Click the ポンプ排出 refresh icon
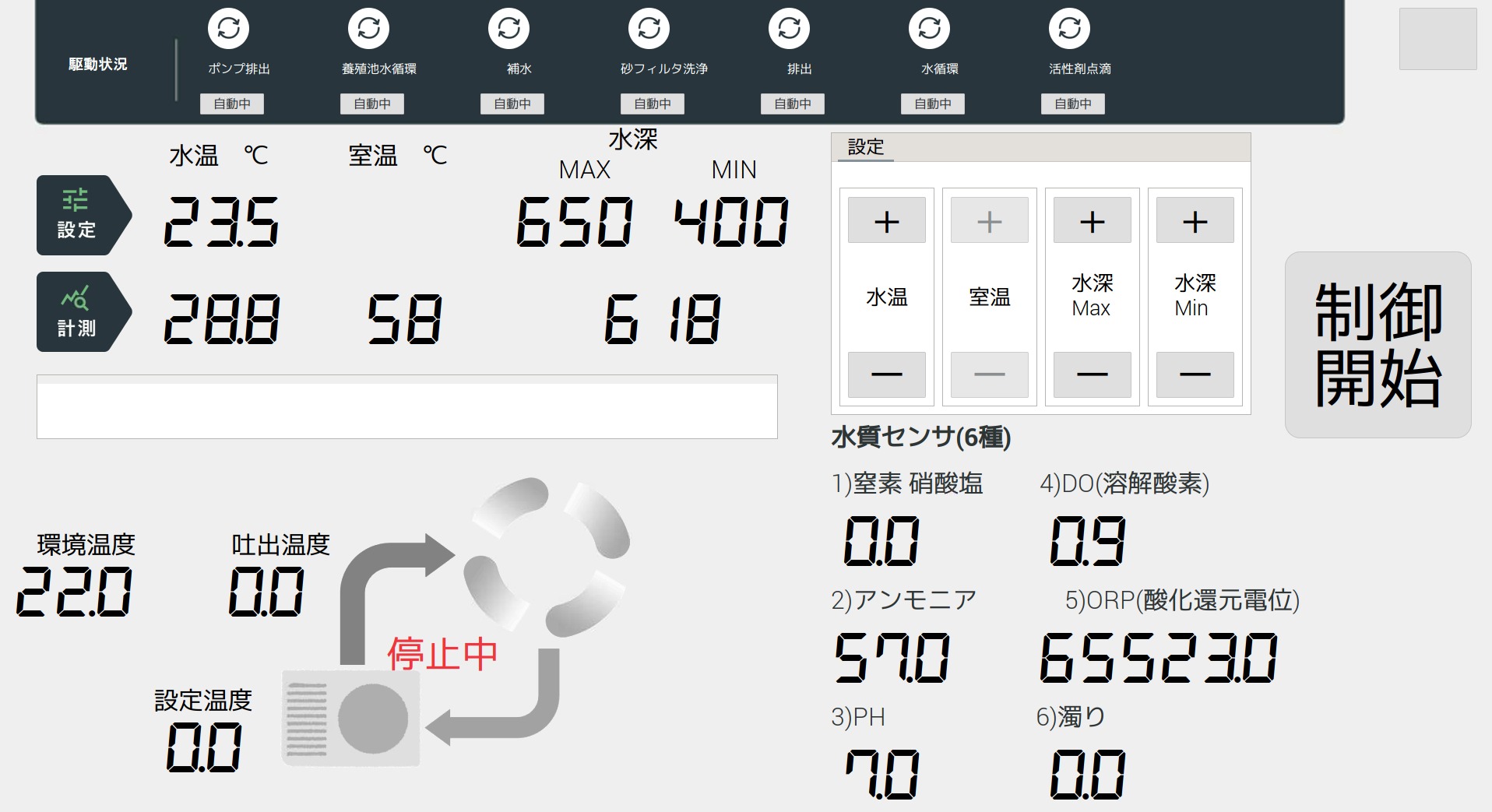 pos(228,29)
